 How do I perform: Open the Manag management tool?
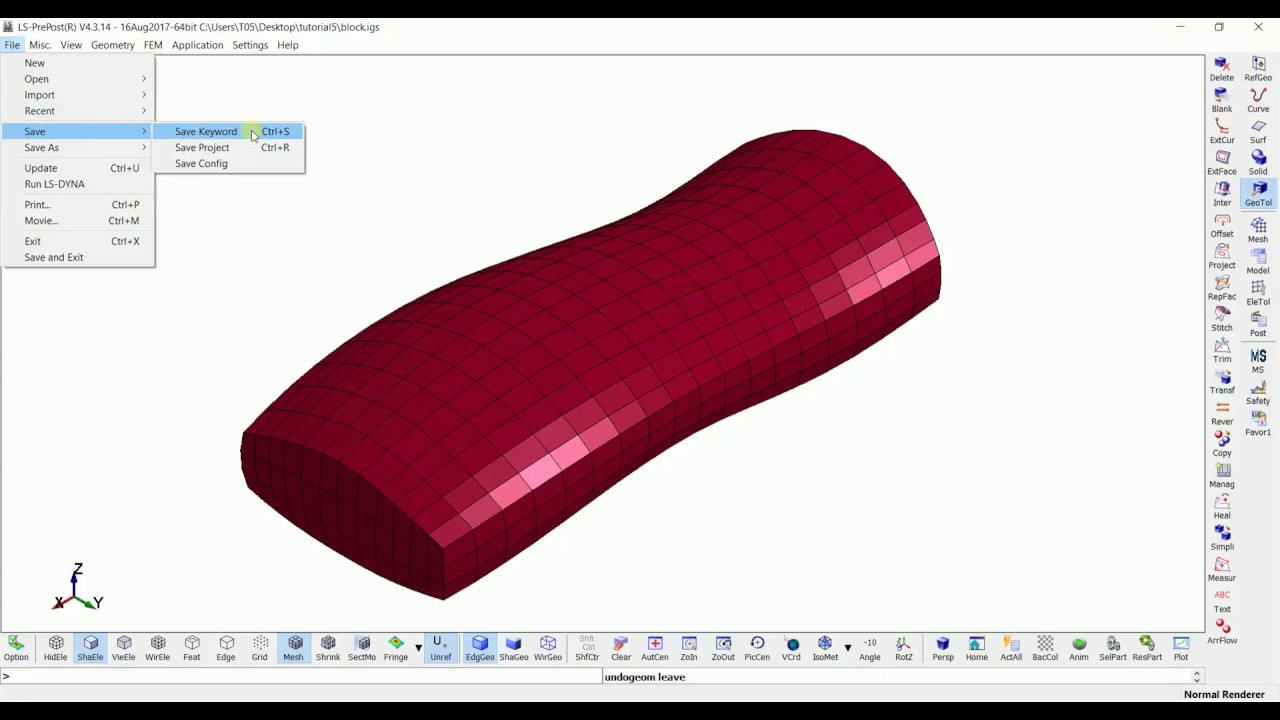(1222, 474)
